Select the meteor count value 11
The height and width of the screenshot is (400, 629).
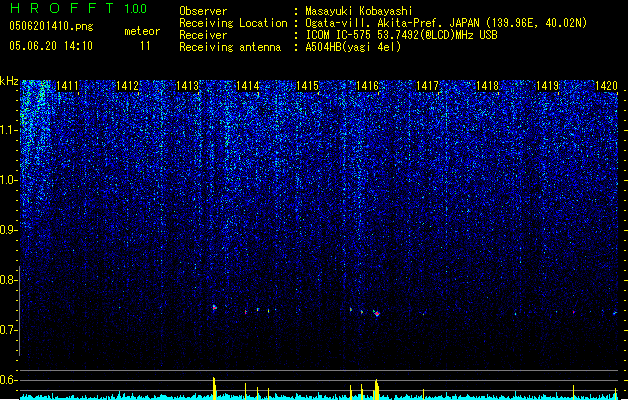145,46
